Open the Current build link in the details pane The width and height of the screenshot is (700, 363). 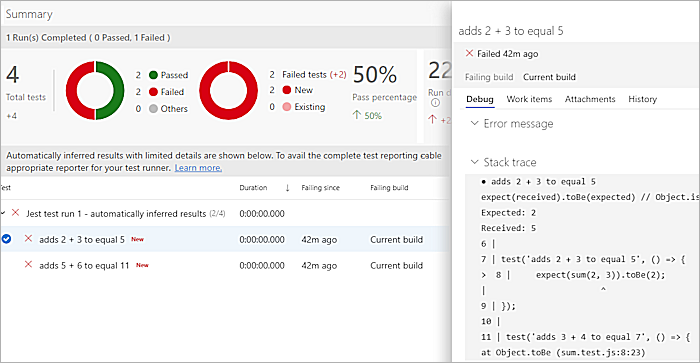tap(549, 77)
